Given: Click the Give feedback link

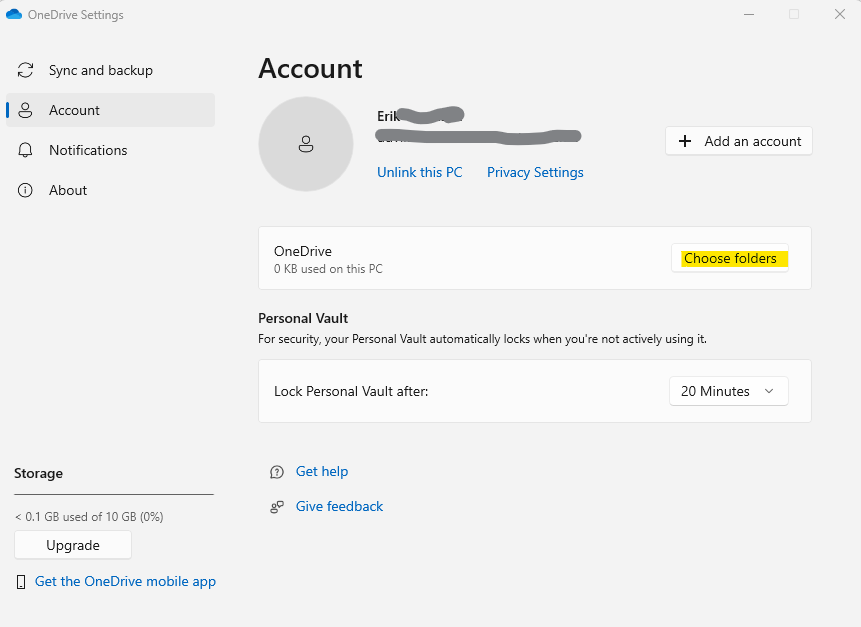Looking at the screenshot, I should pyautogui.click(x=339, y=506).
